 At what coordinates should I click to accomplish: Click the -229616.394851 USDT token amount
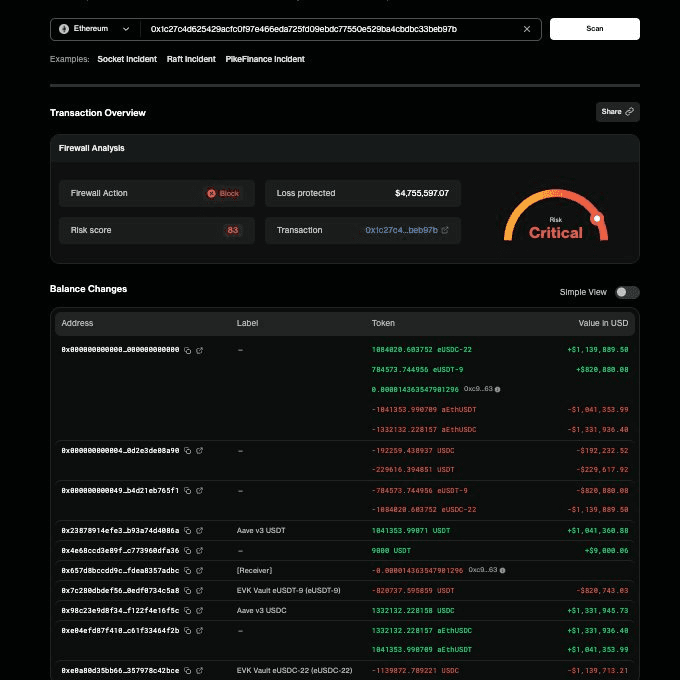(x=413, y=470)
